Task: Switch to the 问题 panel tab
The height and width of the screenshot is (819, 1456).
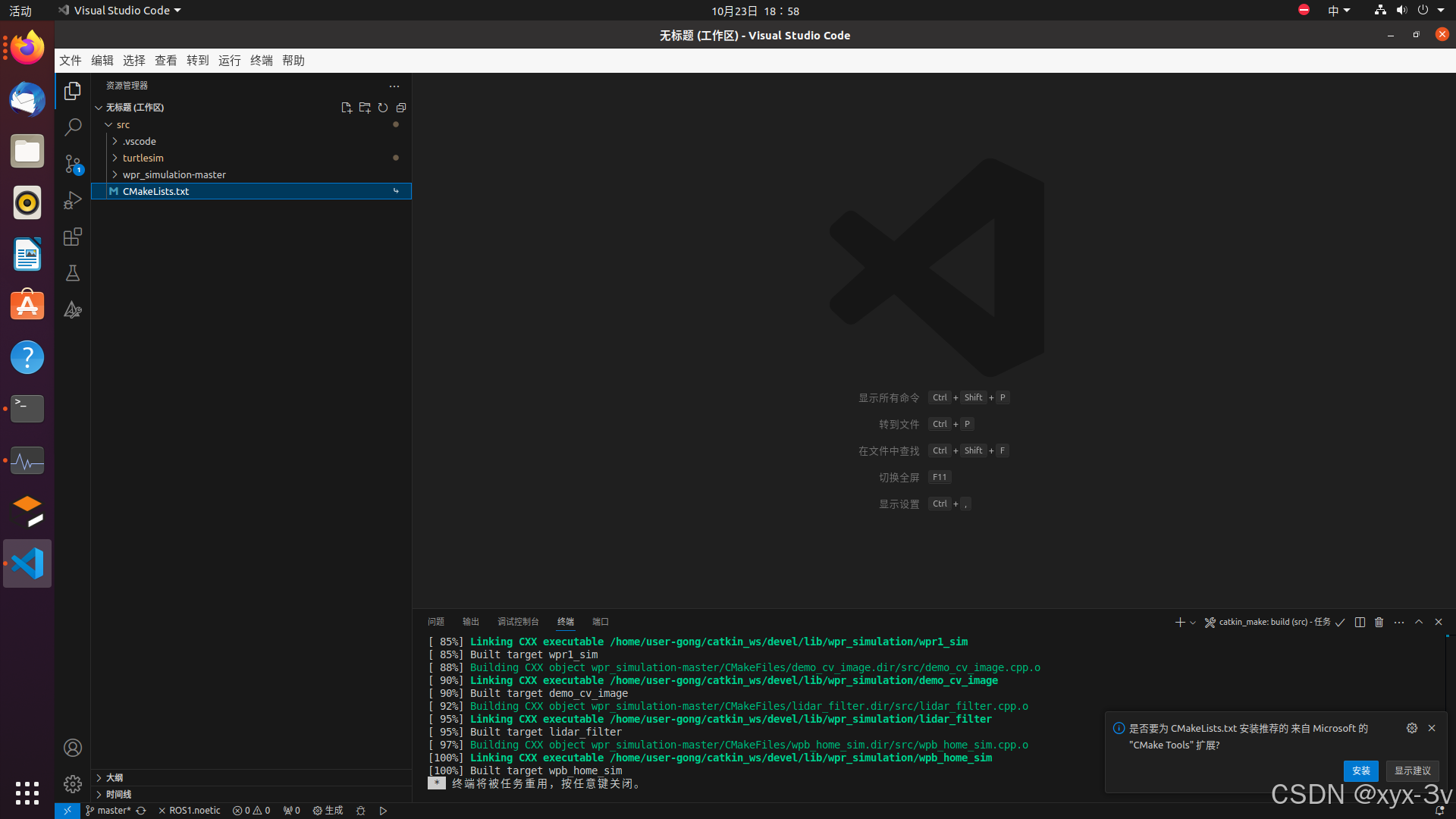Action: [436, 622]
